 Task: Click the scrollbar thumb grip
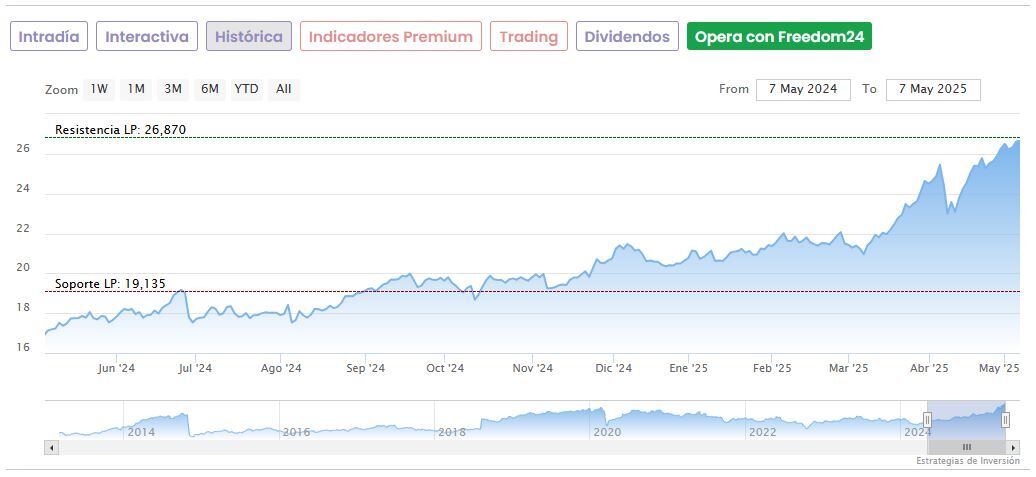click(967, 447)
